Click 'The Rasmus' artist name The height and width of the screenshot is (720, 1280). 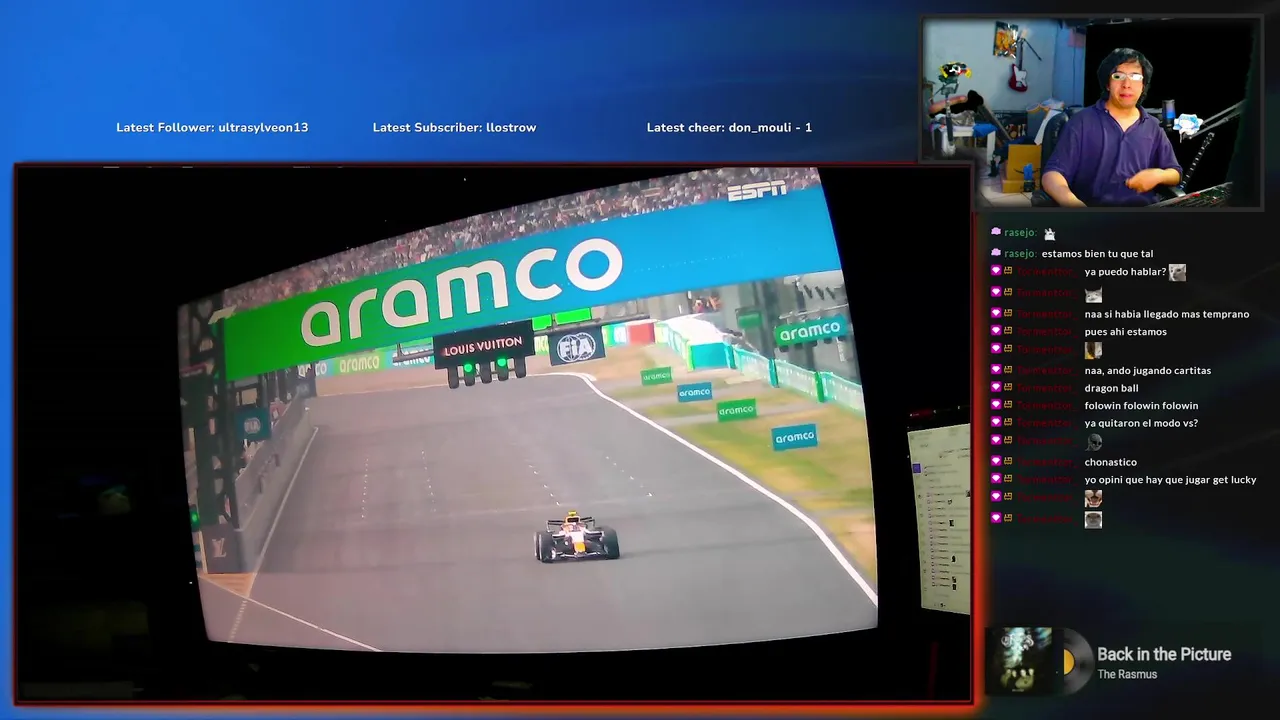tap(1127, 675)
